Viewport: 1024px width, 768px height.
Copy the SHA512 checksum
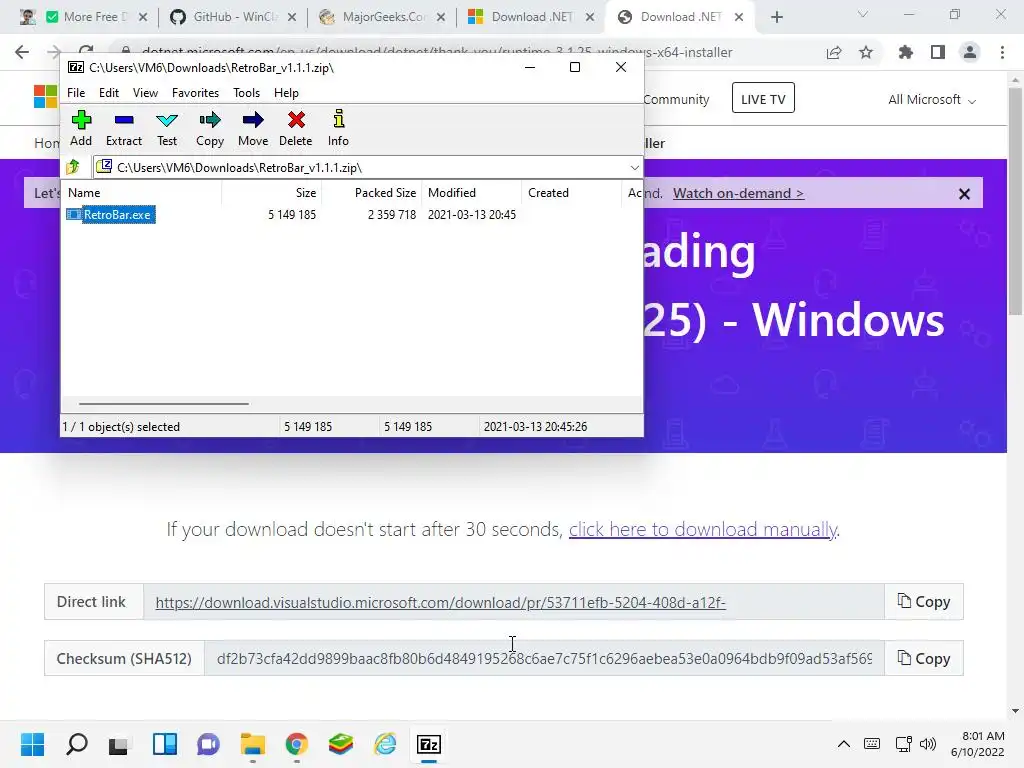923,658
